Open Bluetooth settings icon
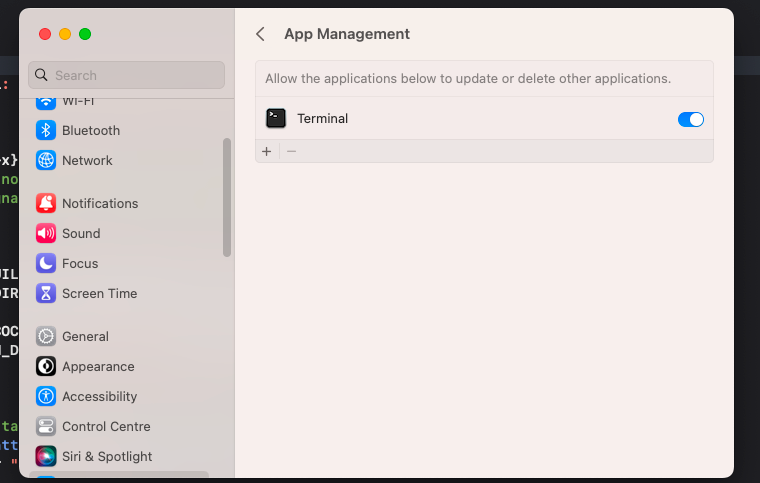Screen dimensions: 760x483 coord(46,130)
